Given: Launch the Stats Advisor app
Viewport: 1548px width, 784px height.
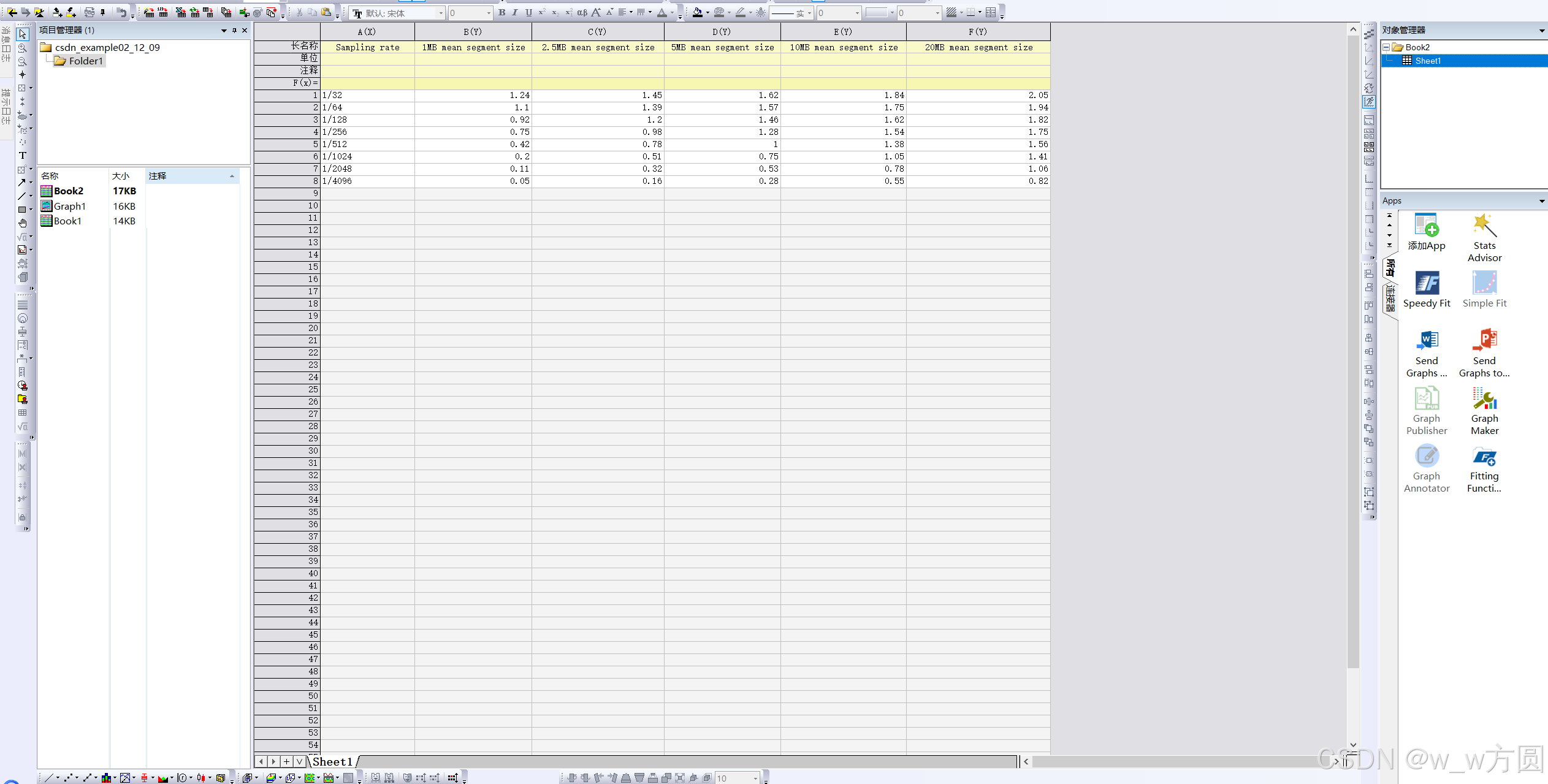Looking at the screenshot, I should point(1484,238).
